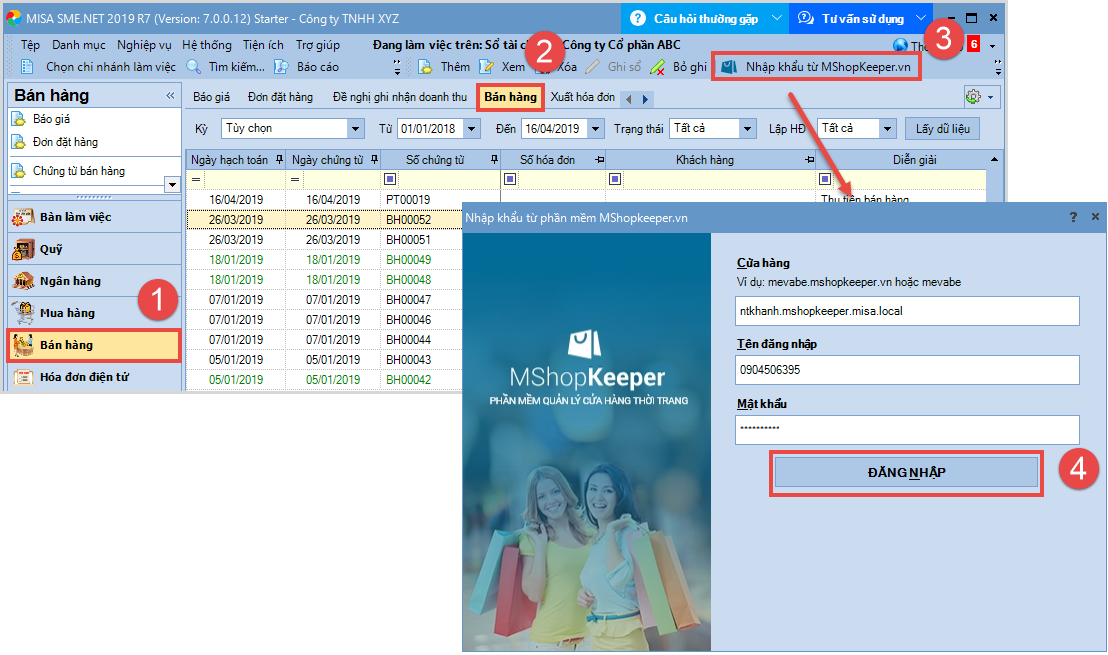Collapse the Bán hàng side panel
1108x655 pixels.
pyautogui.click(x=170, y=95)
